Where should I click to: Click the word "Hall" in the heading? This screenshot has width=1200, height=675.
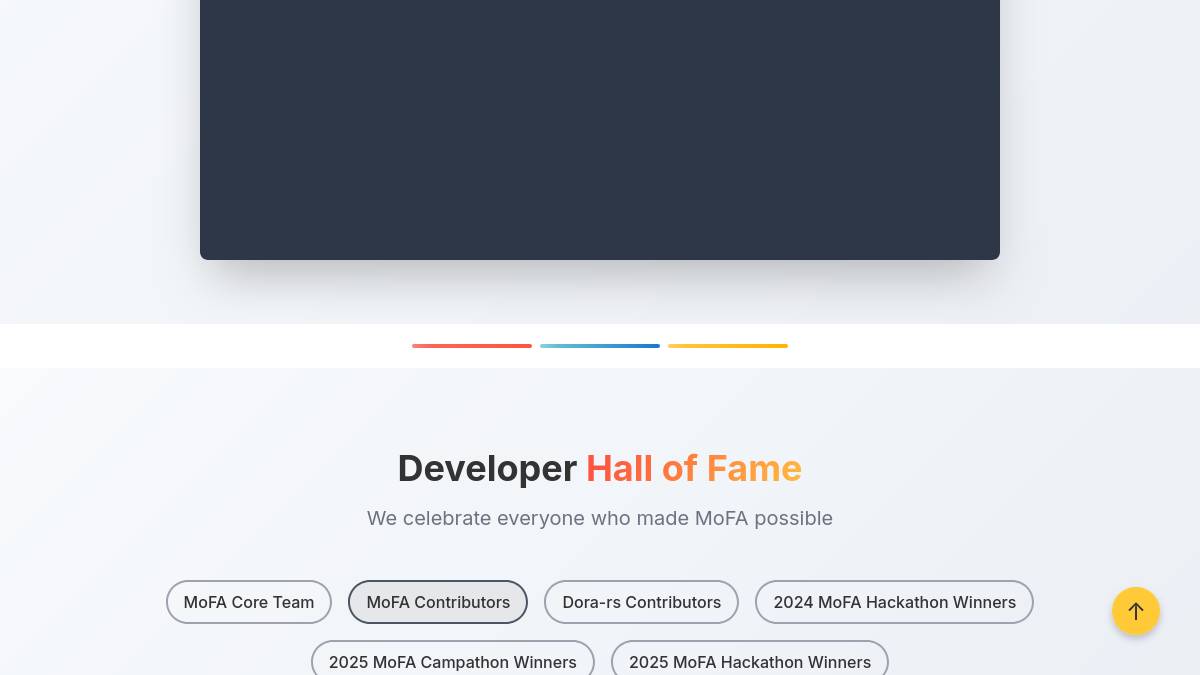[619, 469]
